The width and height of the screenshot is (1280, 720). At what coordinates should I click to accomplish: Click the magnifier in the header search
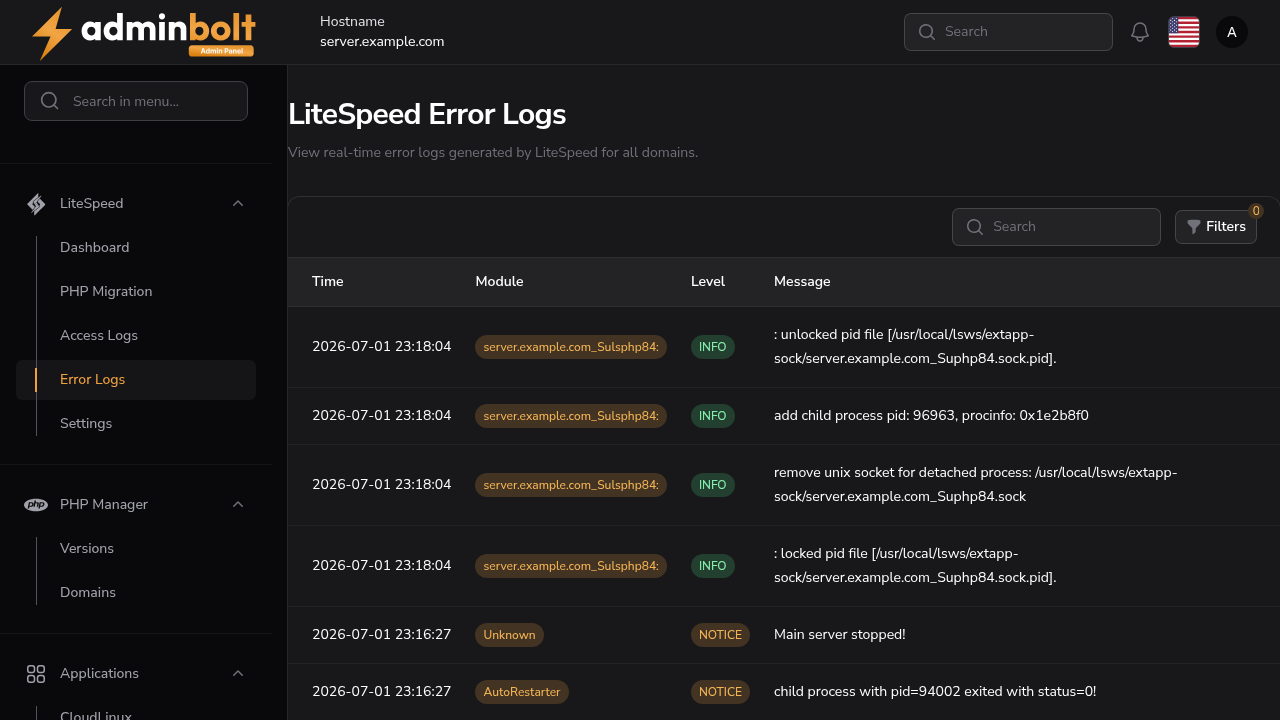(x=927, y=32)
